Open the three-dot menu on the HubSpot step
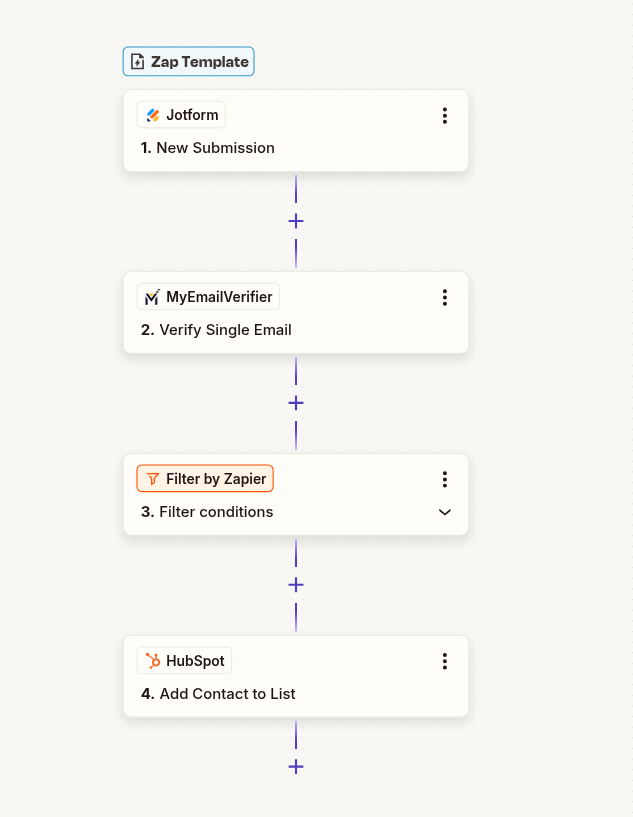The image size is (633, 817). [x=445, y=661]
